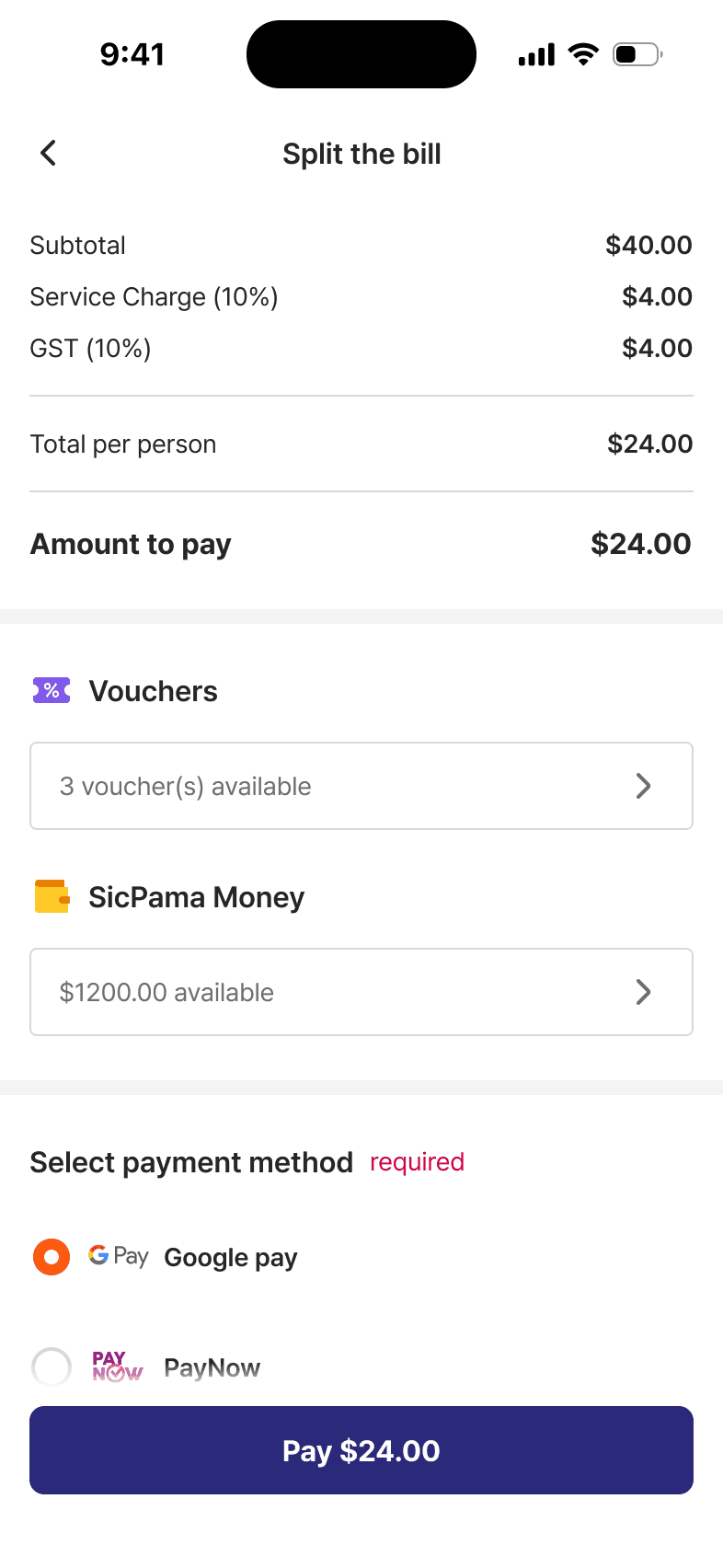Select the Google pay radio button
This screenshot has height=1568, width=723.
tap(52, 1257)
